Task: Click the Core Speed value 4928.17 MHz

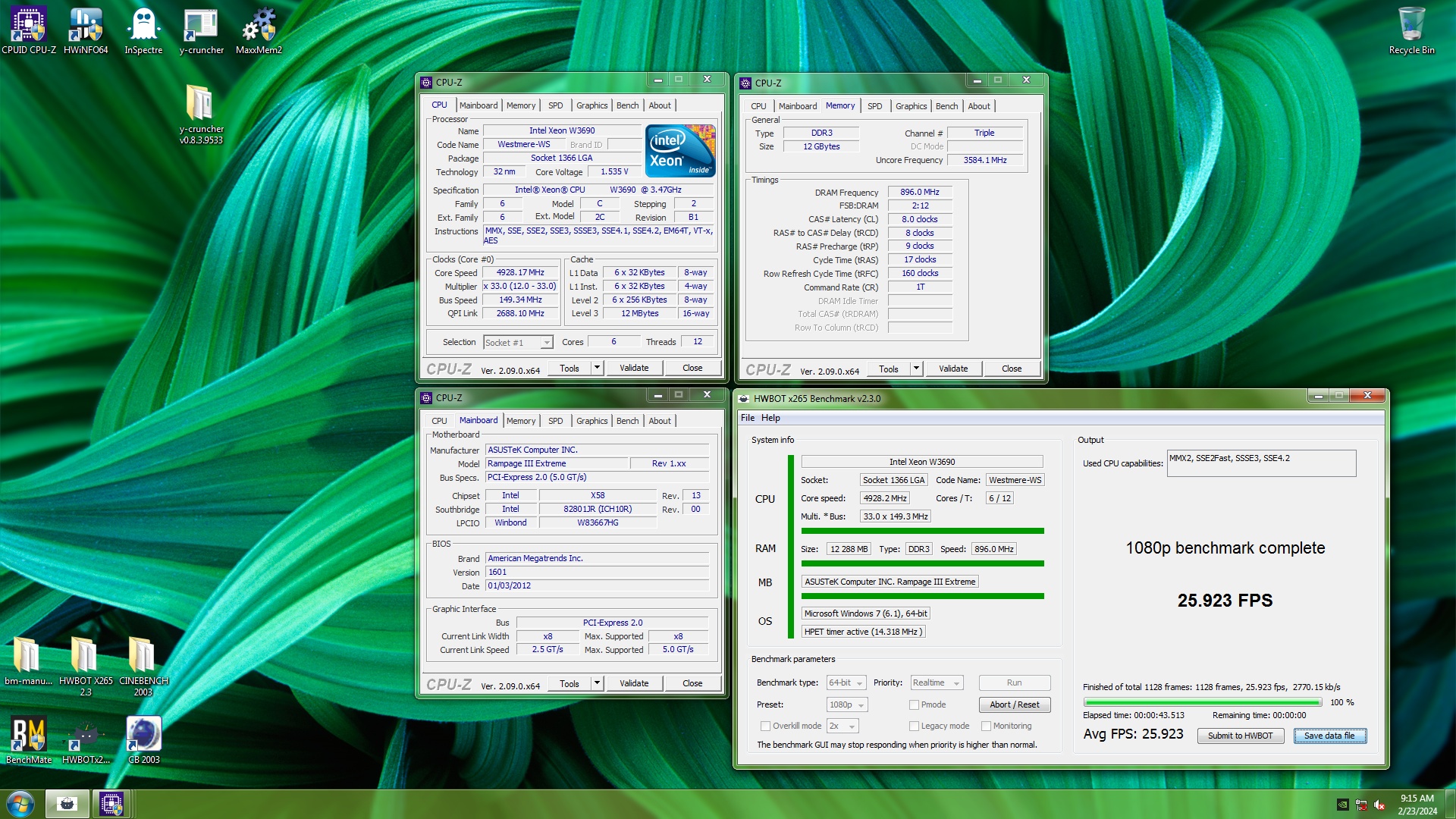Action: 520,272
